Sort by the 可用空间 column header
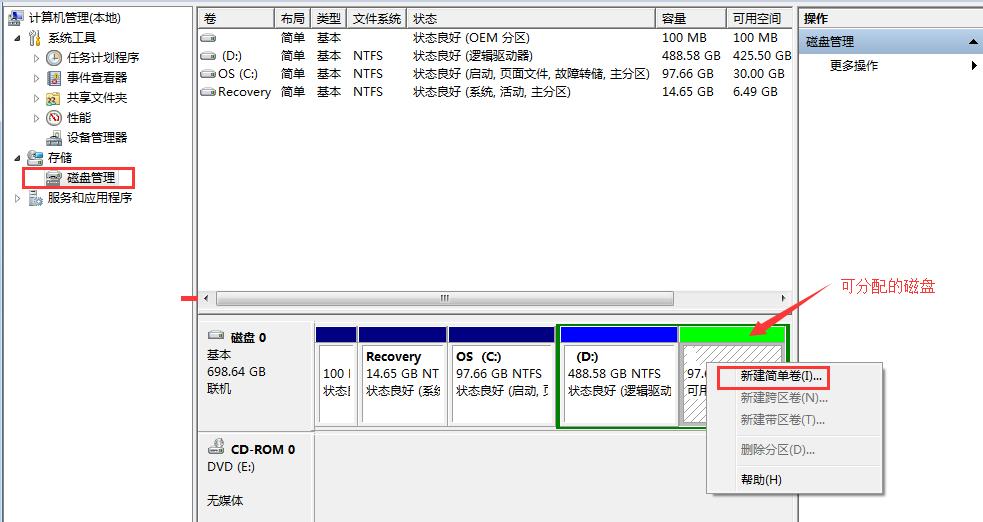 759,19
